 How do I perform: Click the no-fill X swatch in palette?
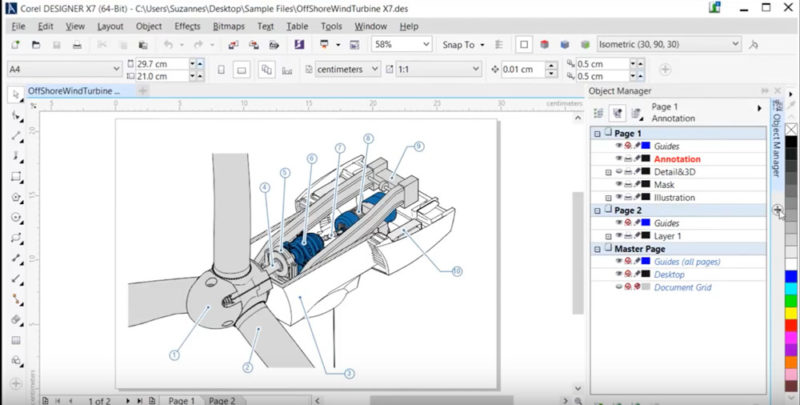click(x=791, y=130)
